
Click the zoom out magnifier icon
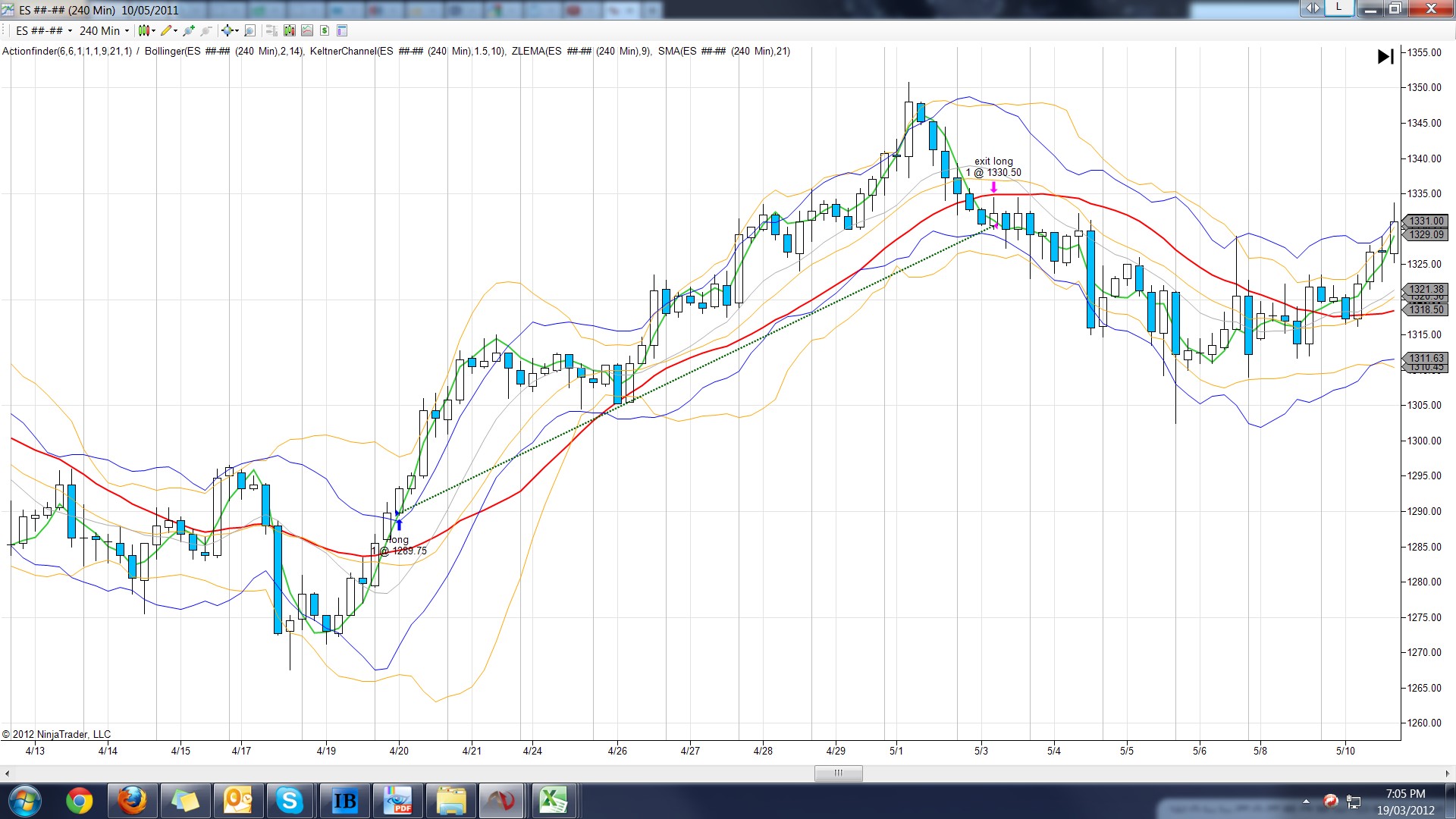pyautogui.click(x=206, y=31)
